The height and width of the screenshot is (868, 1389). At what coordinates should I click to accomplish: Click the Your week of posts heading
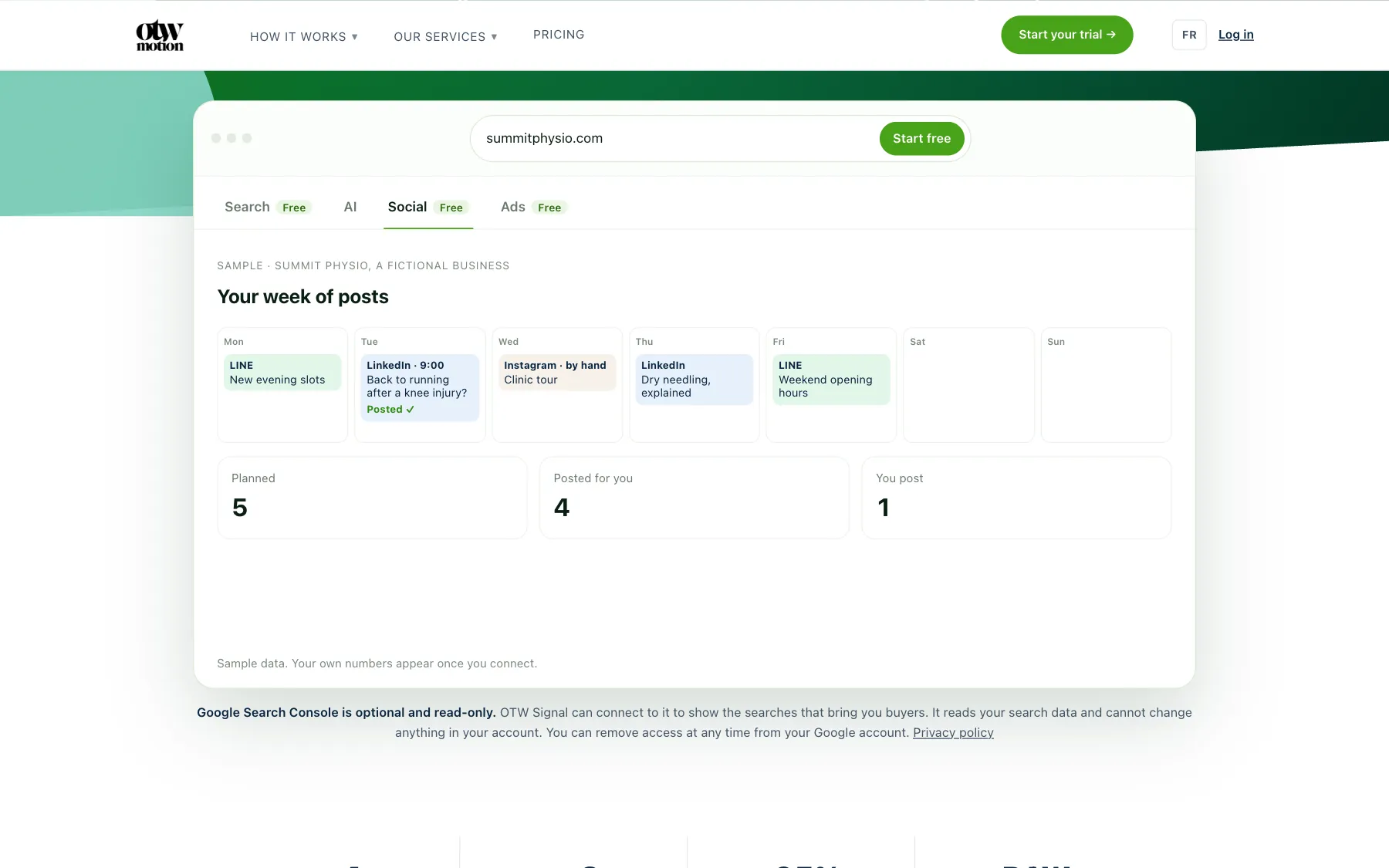302,296
